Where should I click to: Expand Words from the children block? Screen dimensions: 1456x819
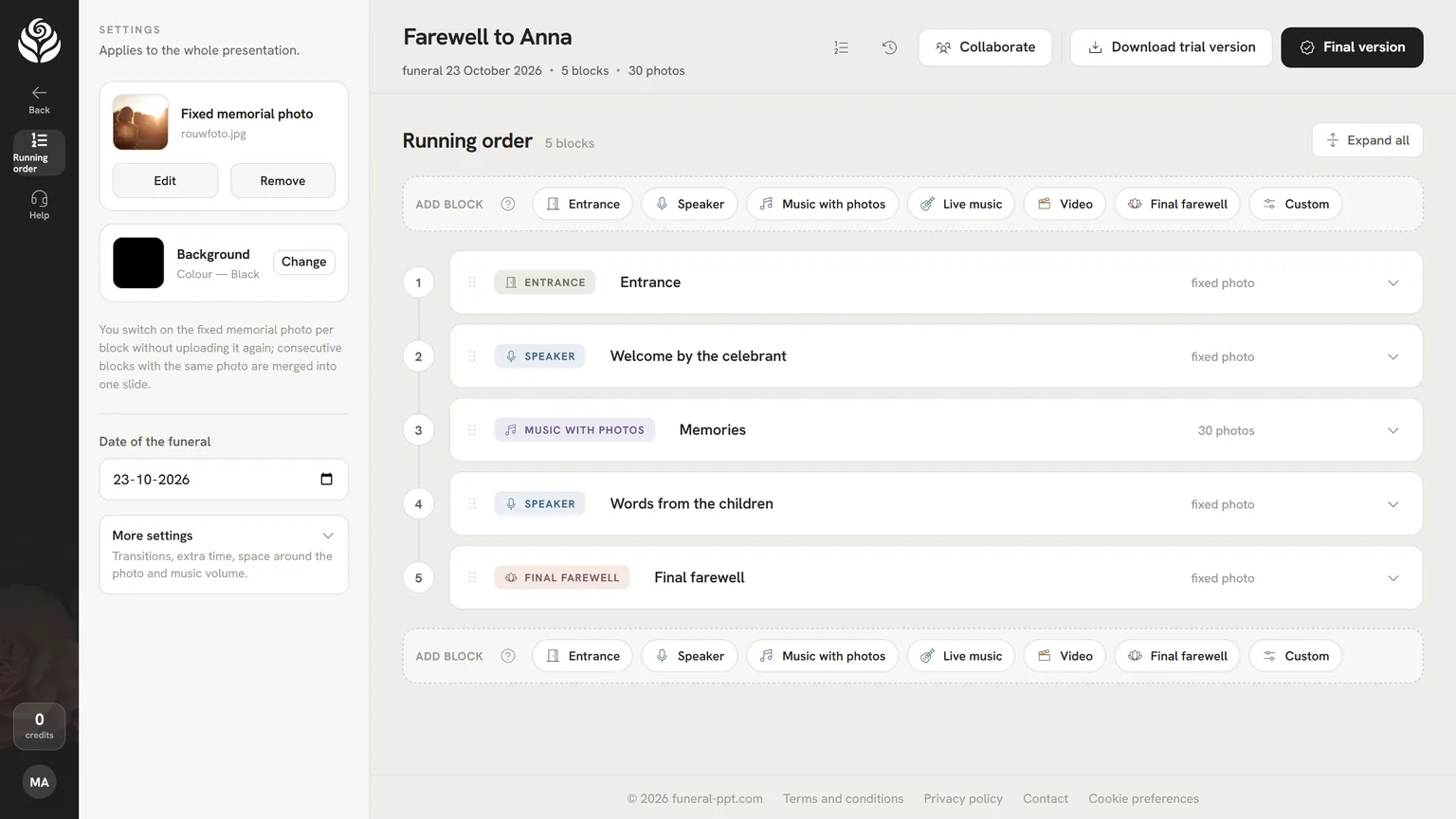tap(1392, 504)
